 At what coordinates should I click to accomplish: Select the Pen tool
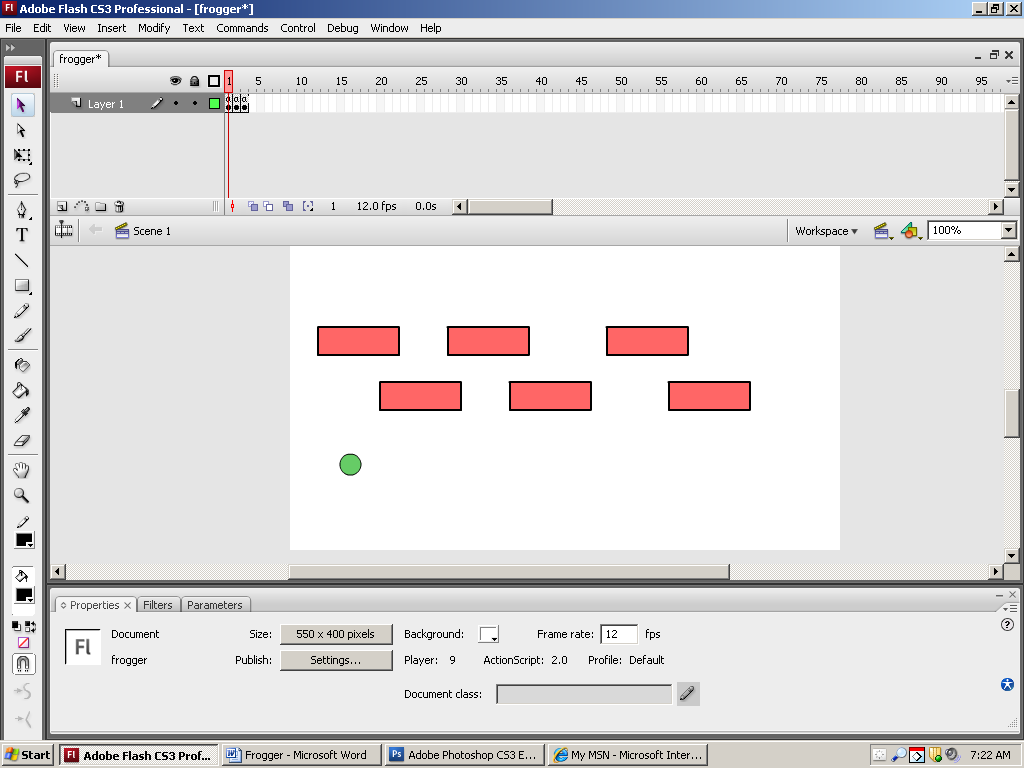click(22, 210)
